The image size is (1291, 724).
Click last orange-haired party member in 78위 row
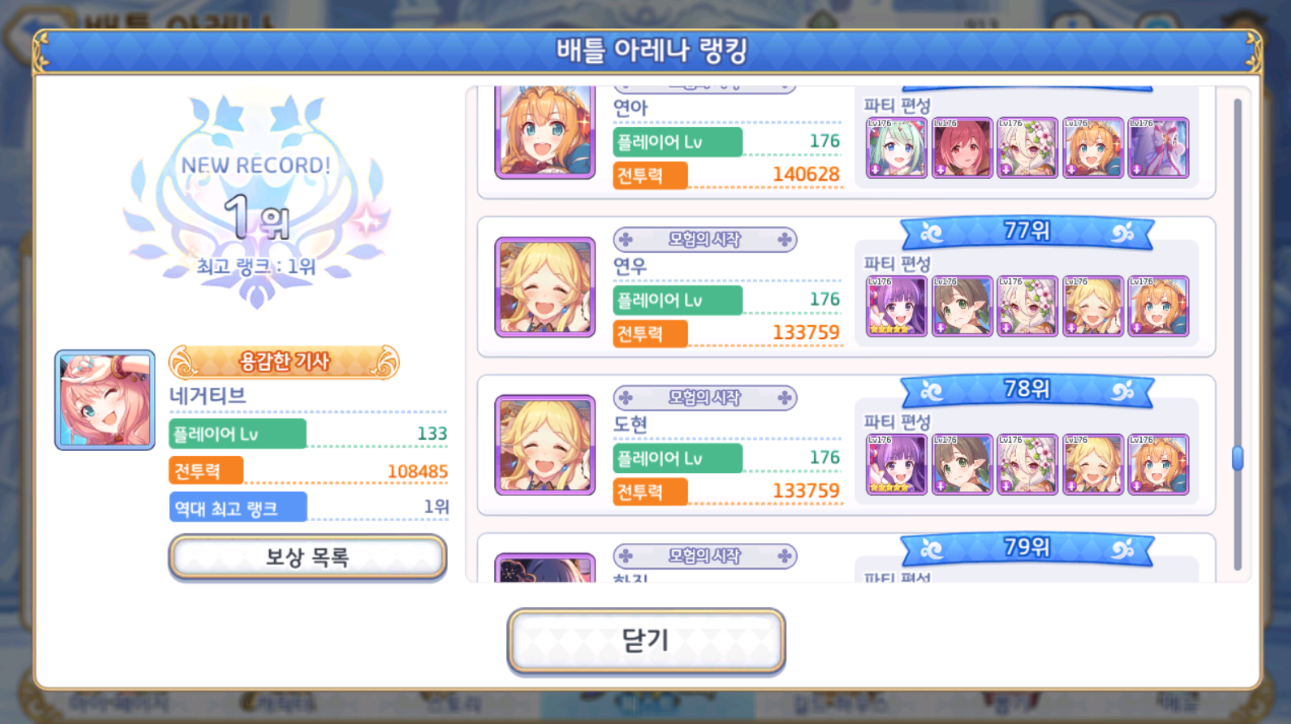[x=1158, y=465]
